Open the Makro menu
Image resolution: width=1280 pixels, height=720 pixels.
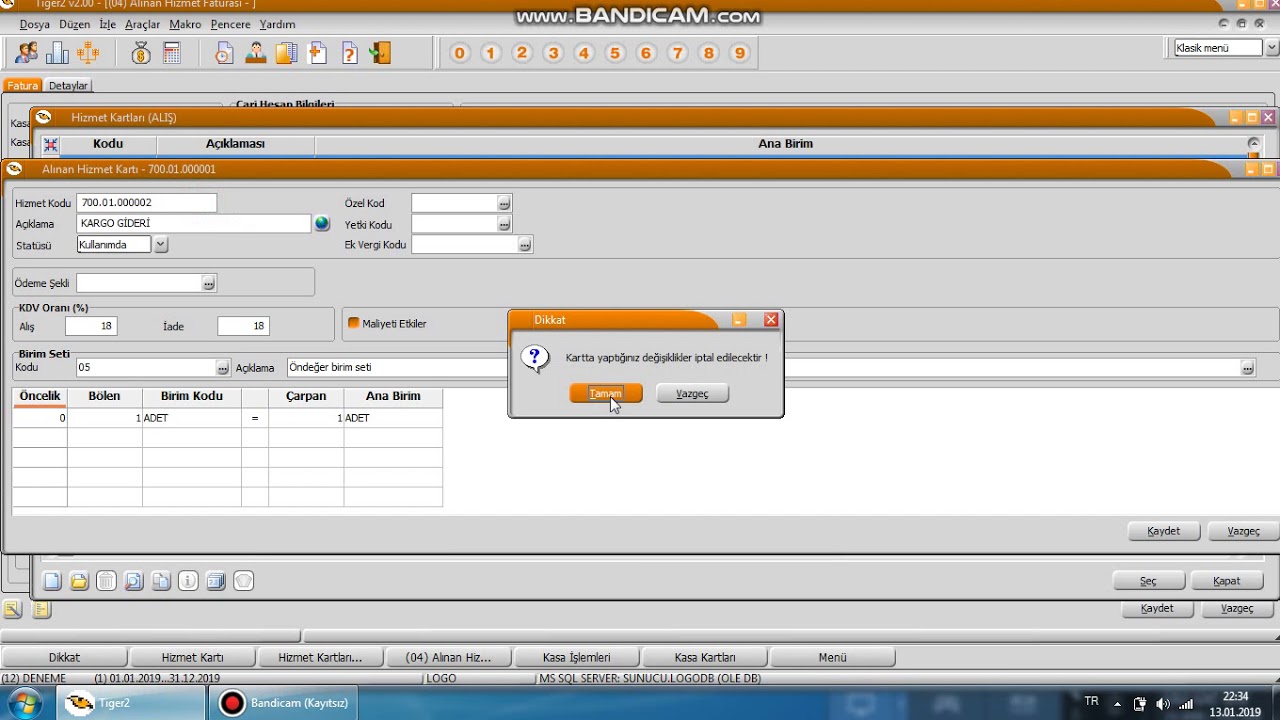(x=185, y=24)
